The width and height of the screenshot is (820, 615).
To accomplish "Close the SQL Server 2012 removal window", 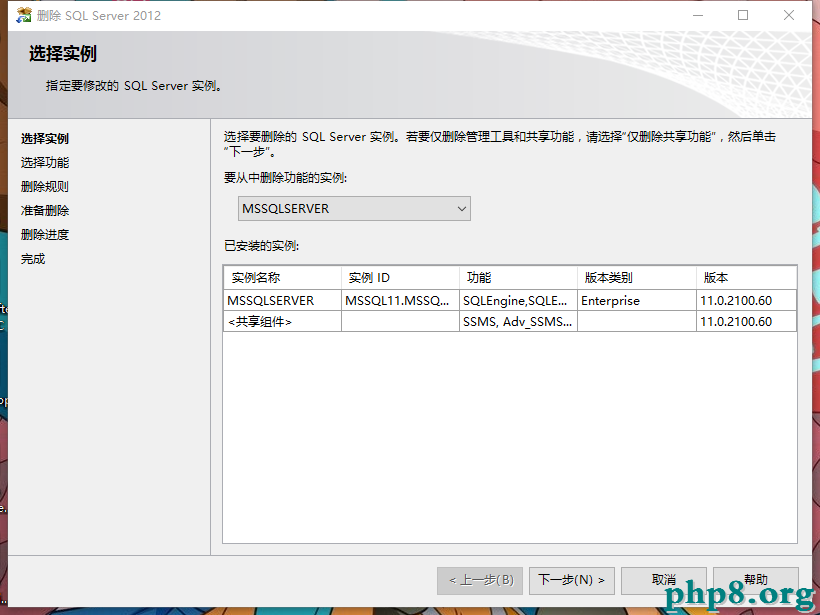I will (x=789, y=15).
